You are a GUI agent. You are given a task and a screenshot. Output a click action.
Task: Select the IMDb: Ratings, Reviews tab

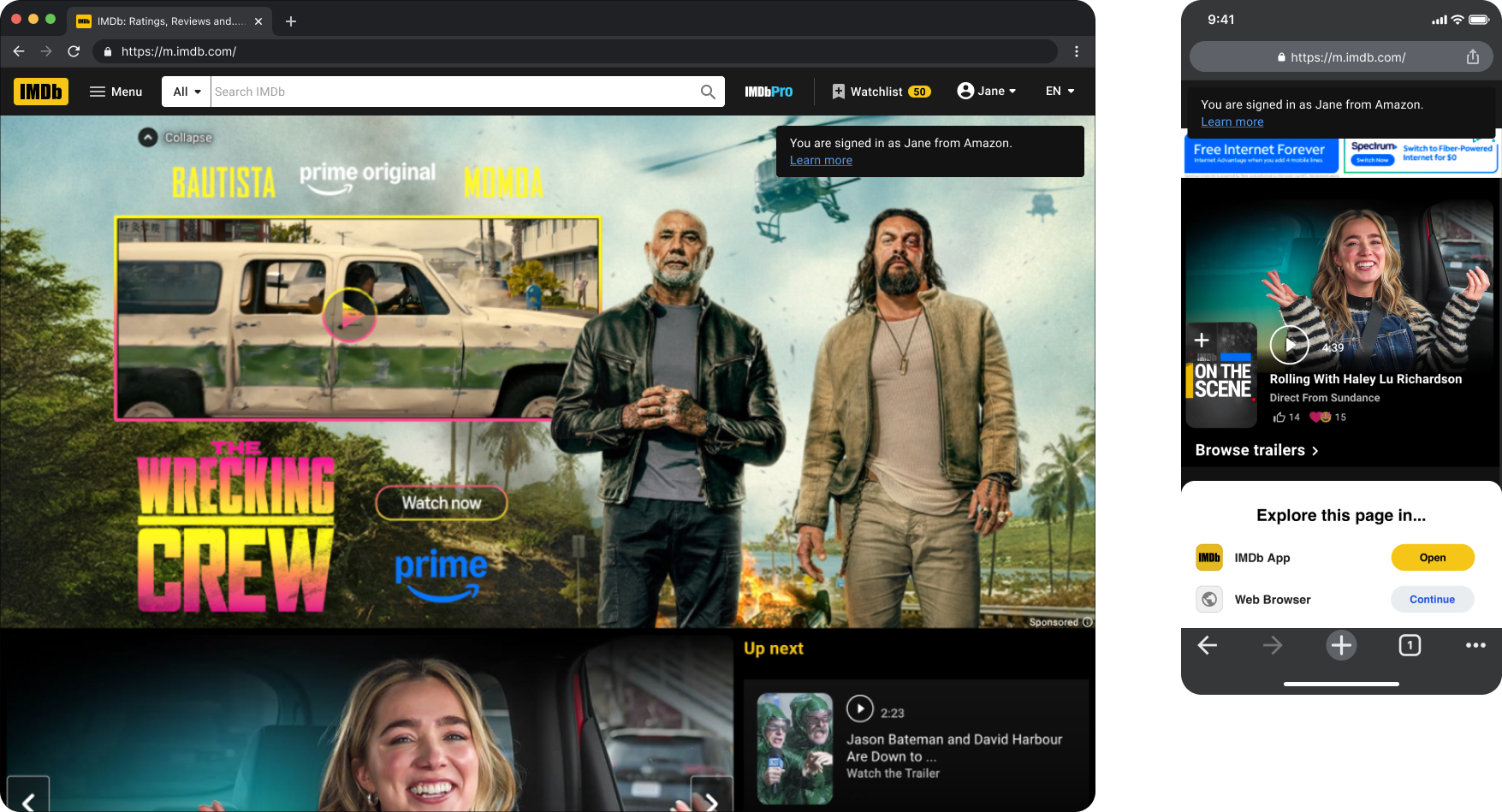click(169, 21)
